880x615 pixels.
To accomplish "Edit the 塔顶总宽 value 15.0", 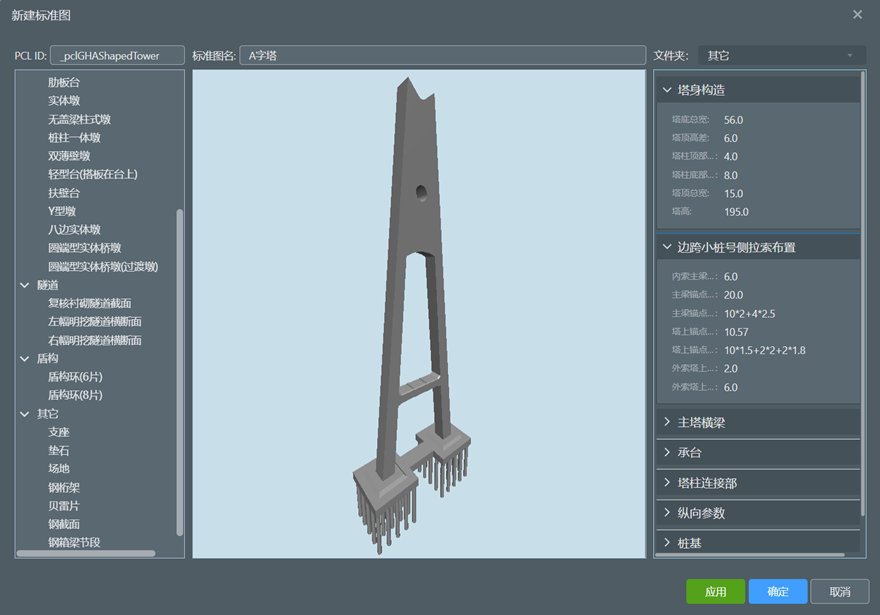I will pos(733,194).
